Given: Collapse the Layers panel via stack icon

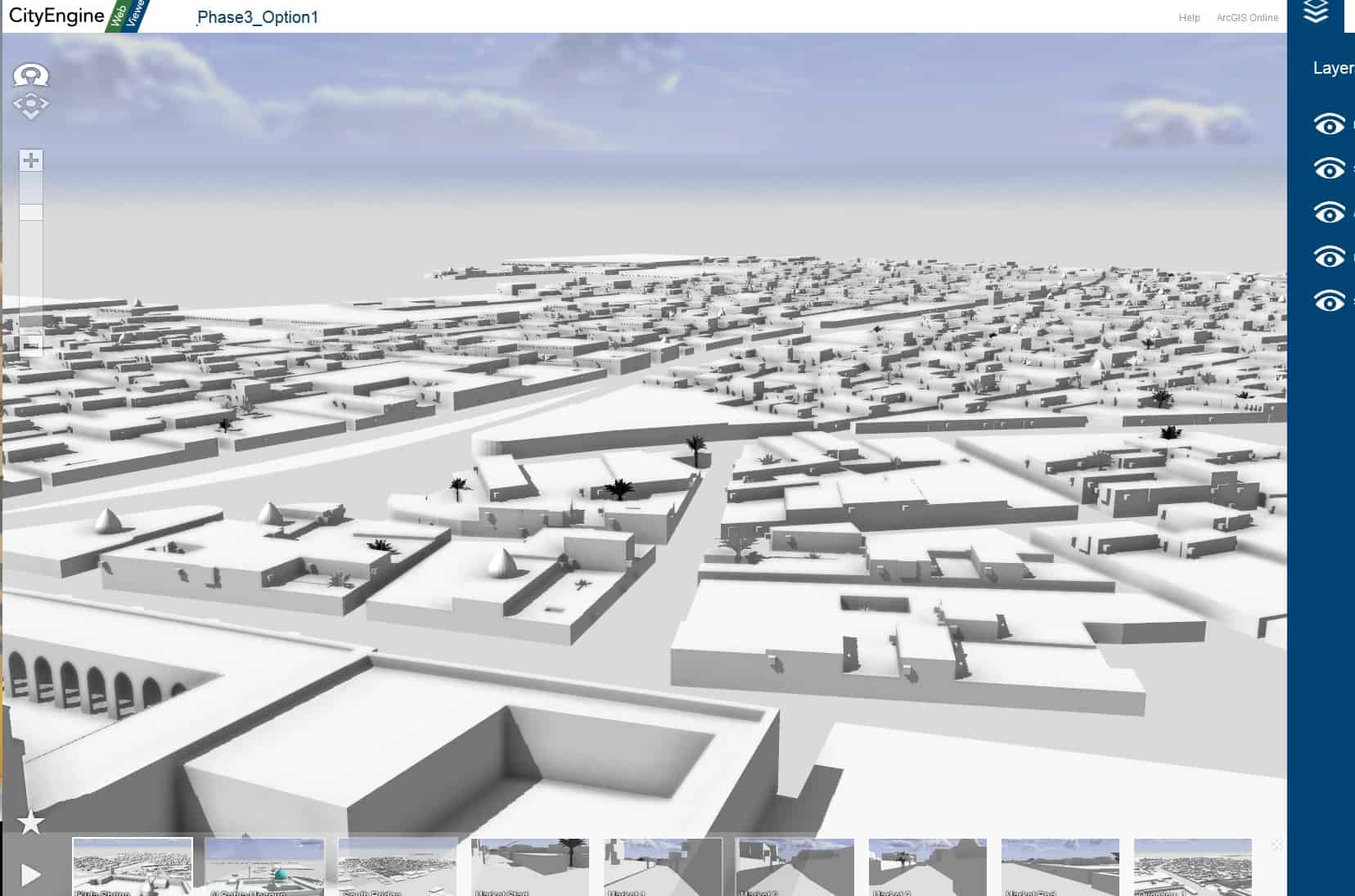Looking at the screenshot, I should (1316, 13).
